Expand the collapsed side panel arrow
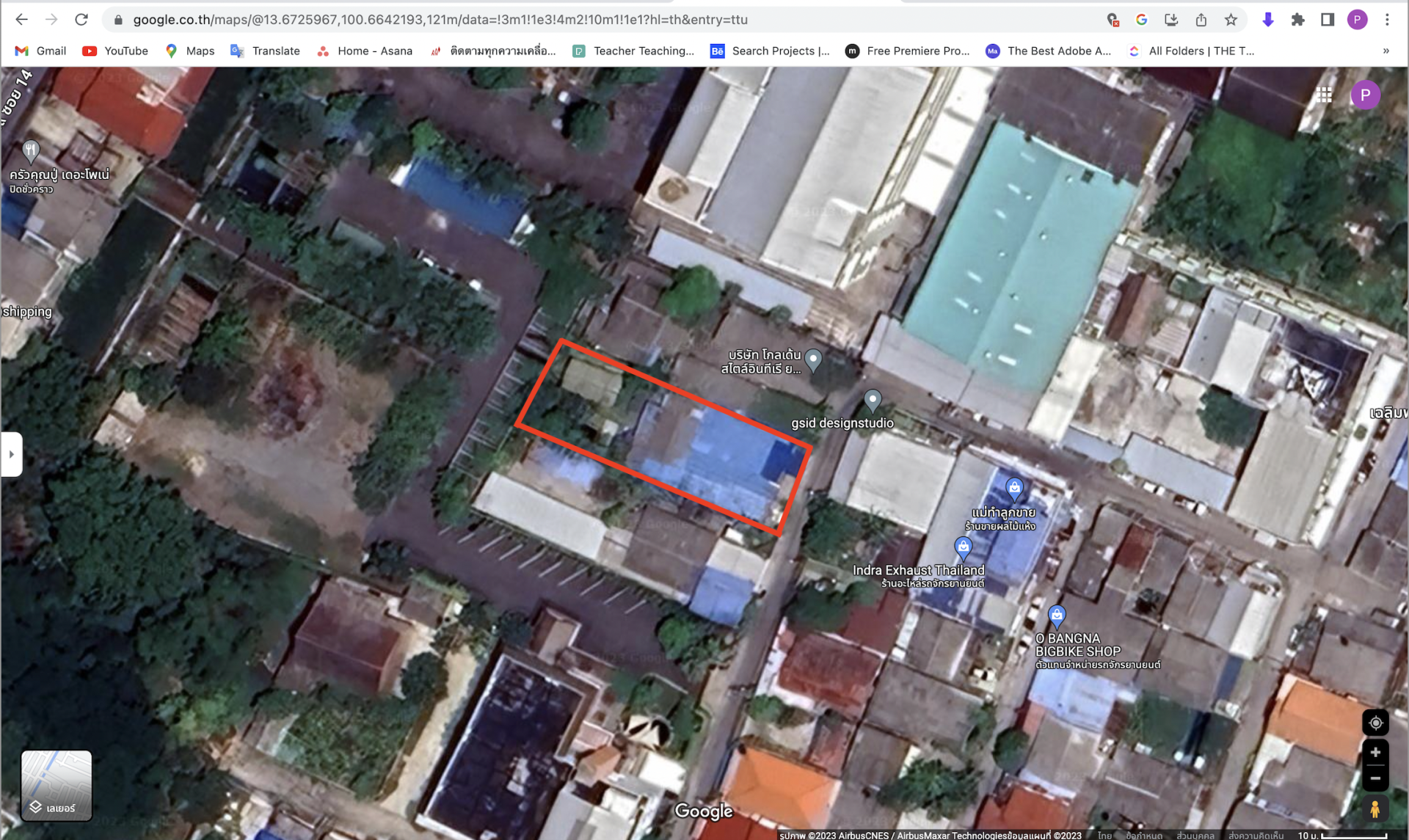Image resolution: width=1409 pixels, height=840 pixels. 11,454
